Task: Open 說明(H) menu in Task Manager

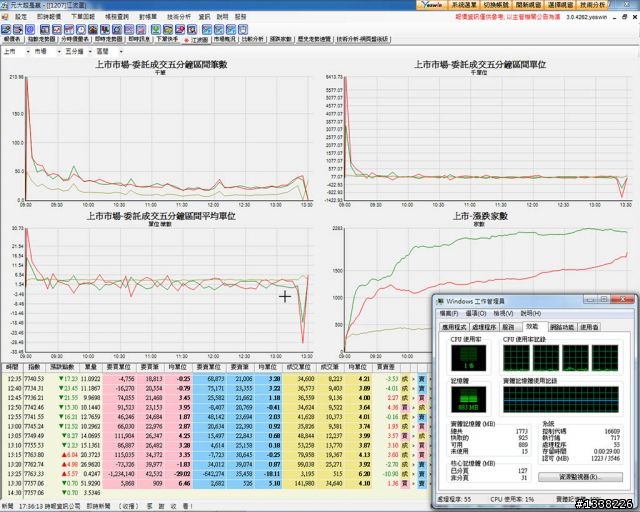Action: [531, 313]
